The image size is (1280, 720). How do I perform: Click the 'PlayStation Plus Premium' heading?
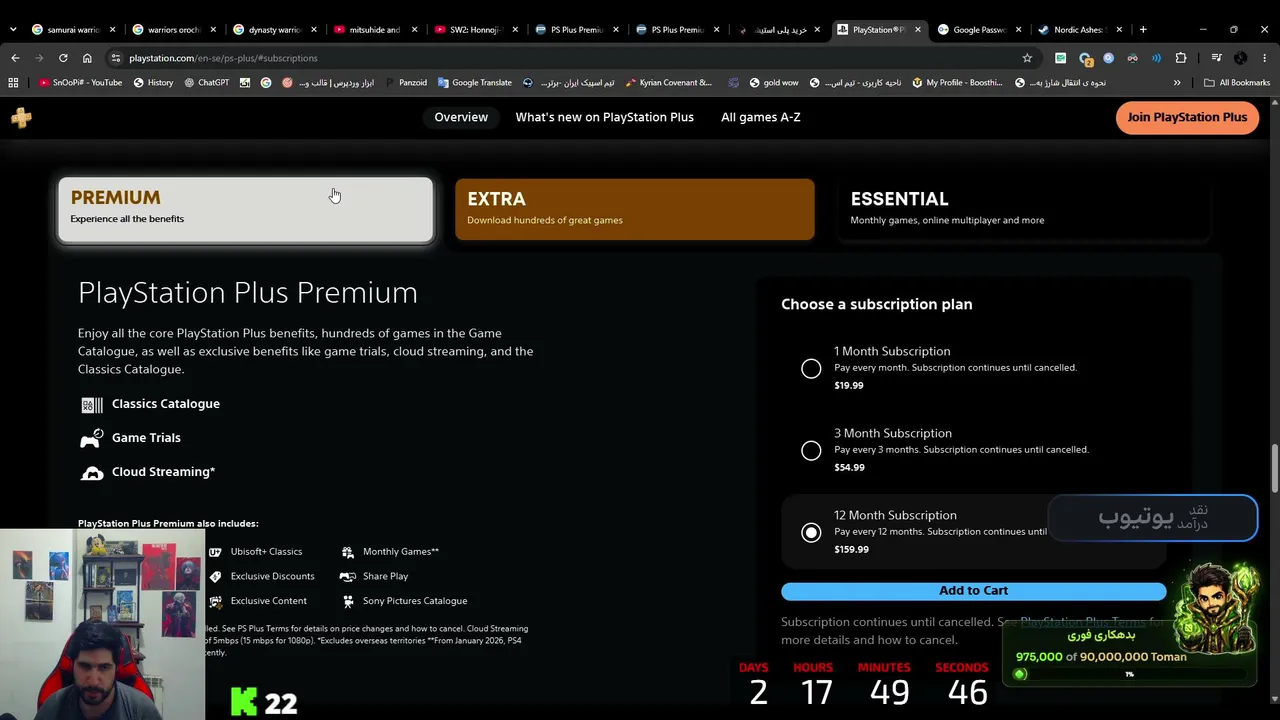(x=248, y=293)
